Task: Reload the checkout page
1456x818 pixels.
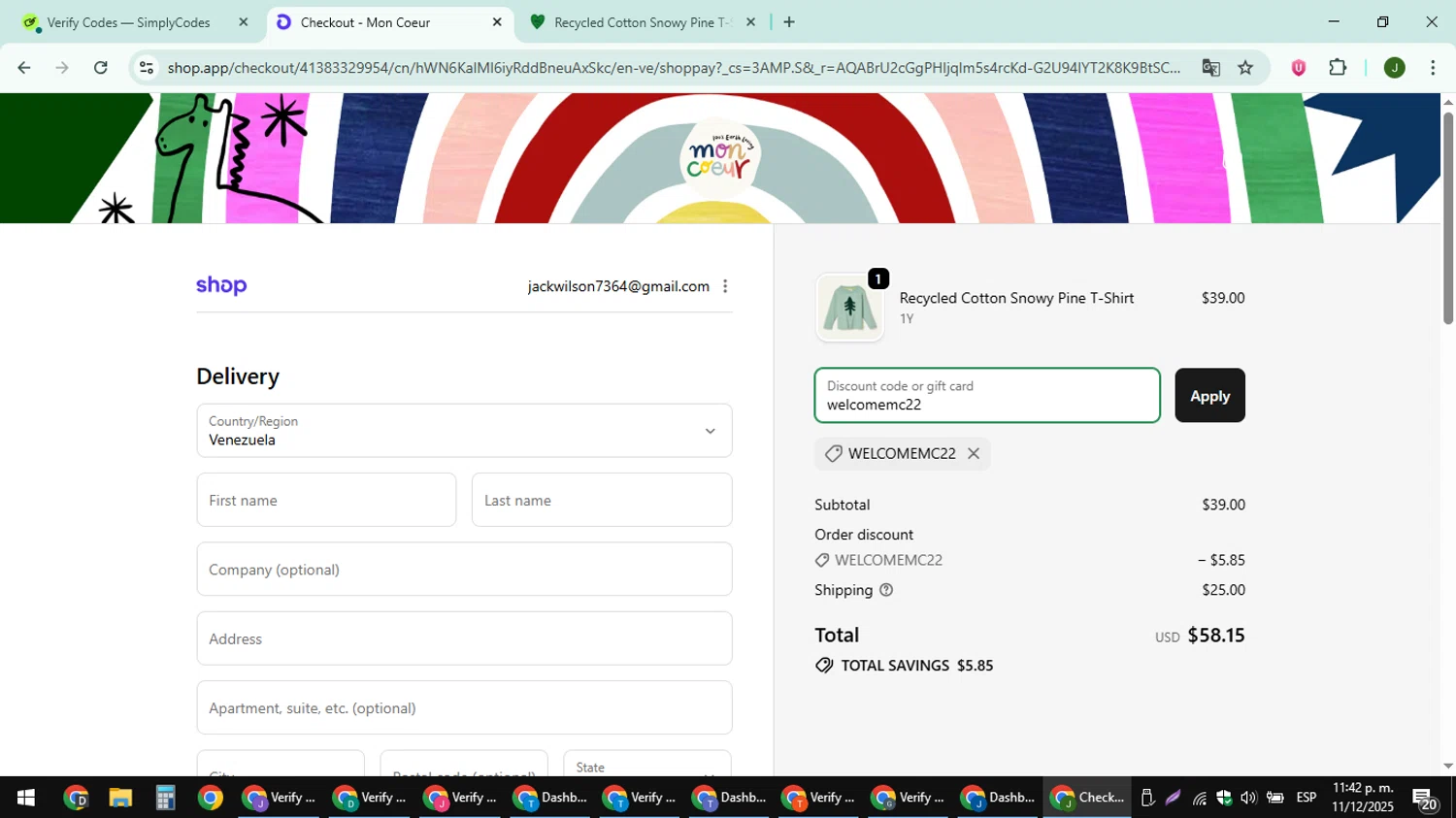Action: (101, 67)
